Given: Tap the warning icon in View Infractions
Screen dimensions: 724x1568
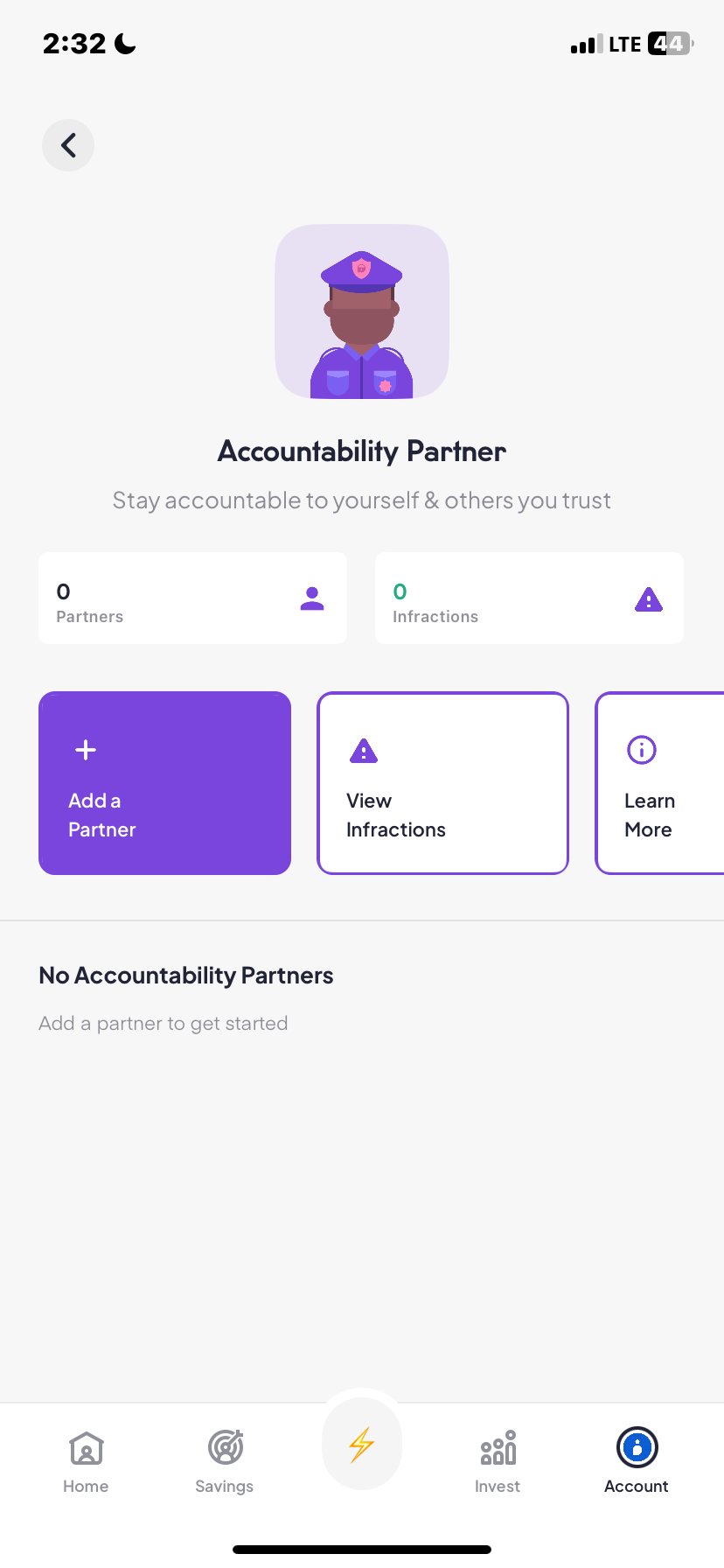Looking at the screenshot, I should pos(364,751).
